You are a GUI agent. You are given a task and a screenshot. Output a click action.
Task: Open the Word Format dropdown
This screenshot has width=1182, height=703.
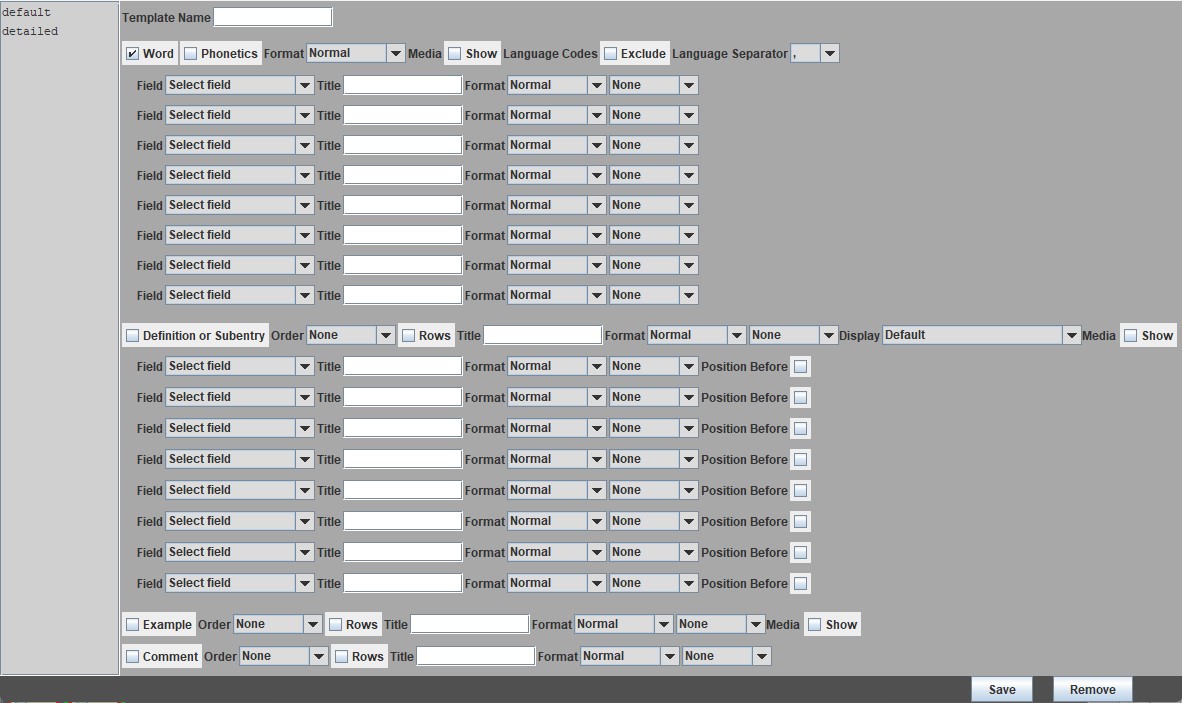(396, 53)
